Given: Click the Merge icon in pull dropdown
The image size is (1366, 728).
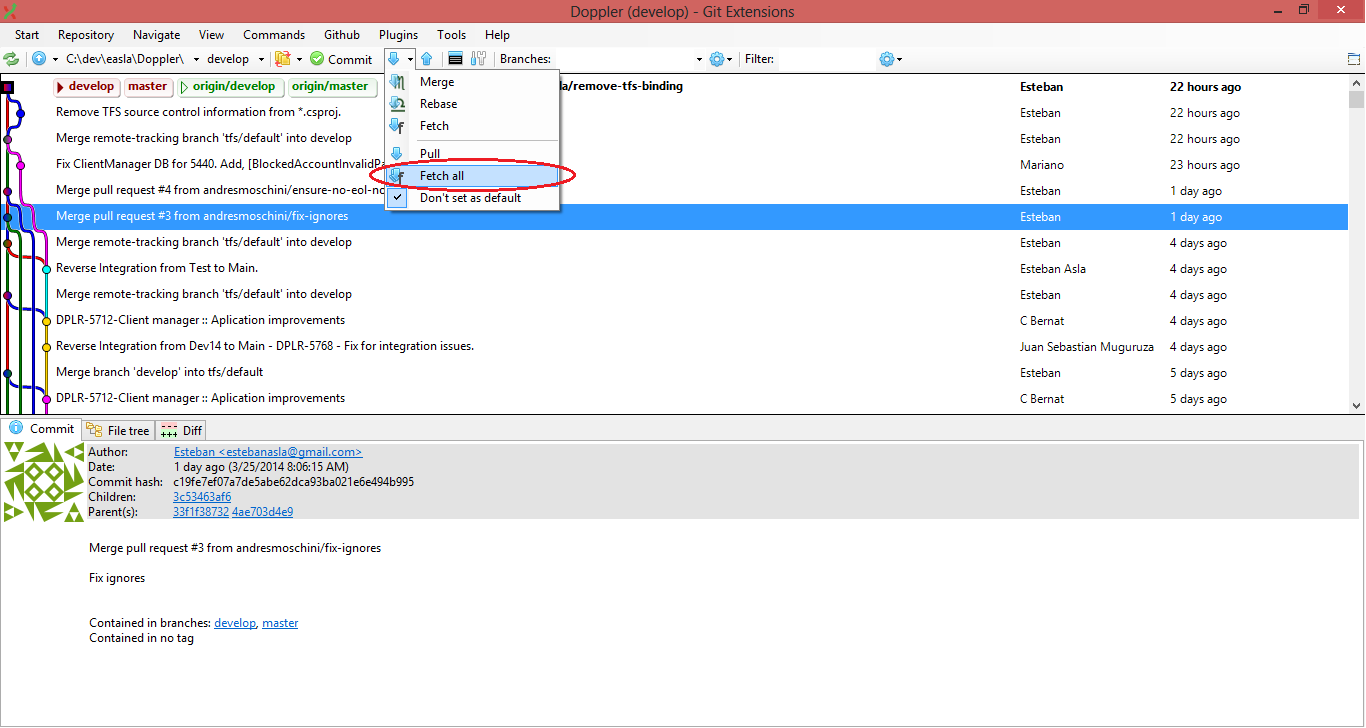Looking at the screenshot, I should pyautogui.click(x=397, y=82).
